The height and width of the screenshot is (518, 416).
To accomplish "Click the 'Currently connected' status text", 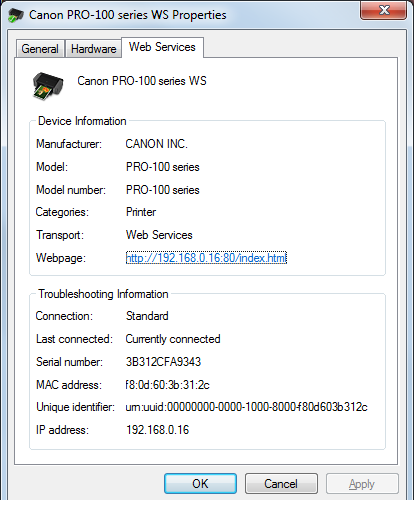I will tap(173, 339).
